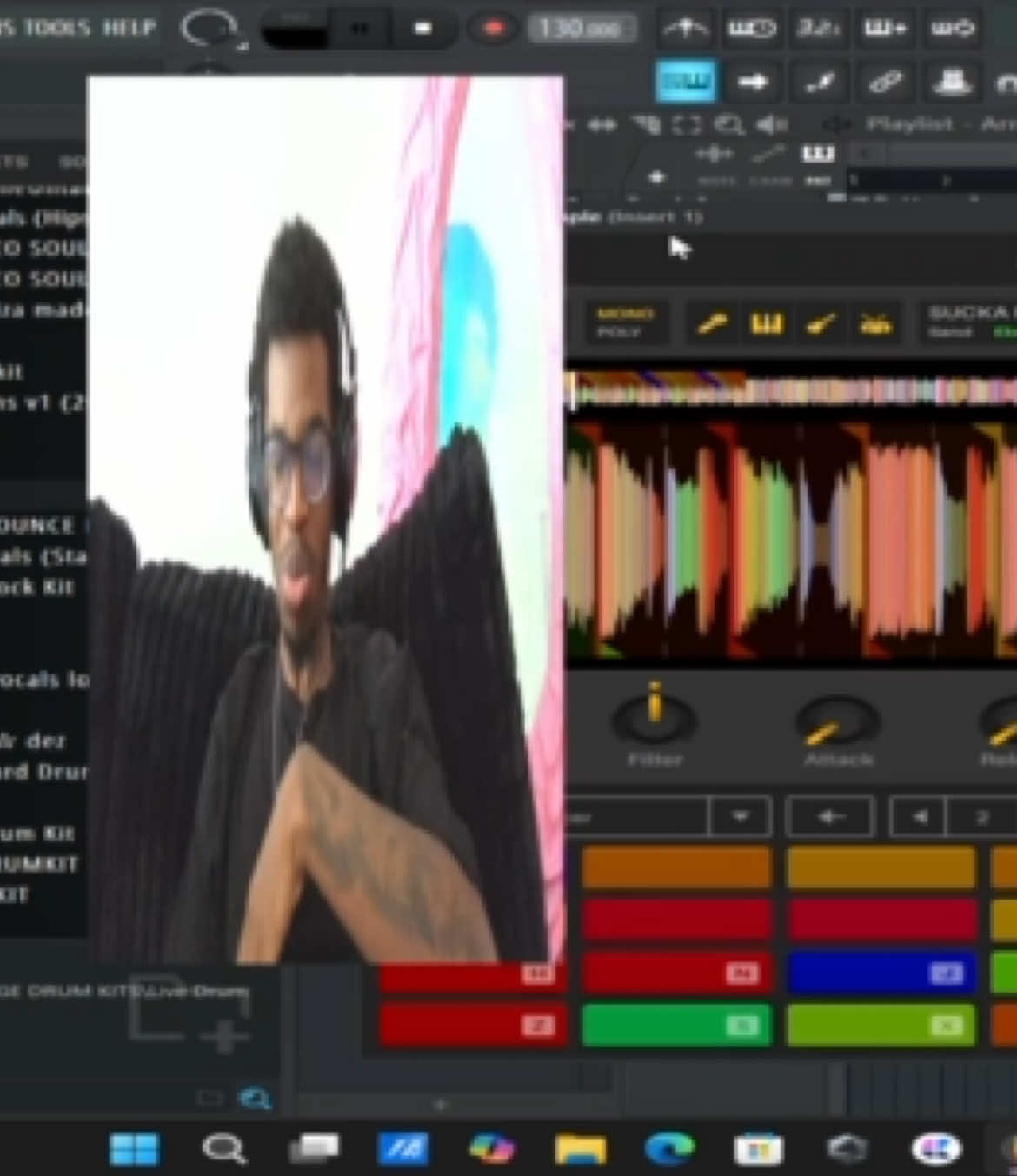Open File Explorer from the Windows taskbar
The height and width of the screenshot is (1176, 1017).
point(580,1149)
